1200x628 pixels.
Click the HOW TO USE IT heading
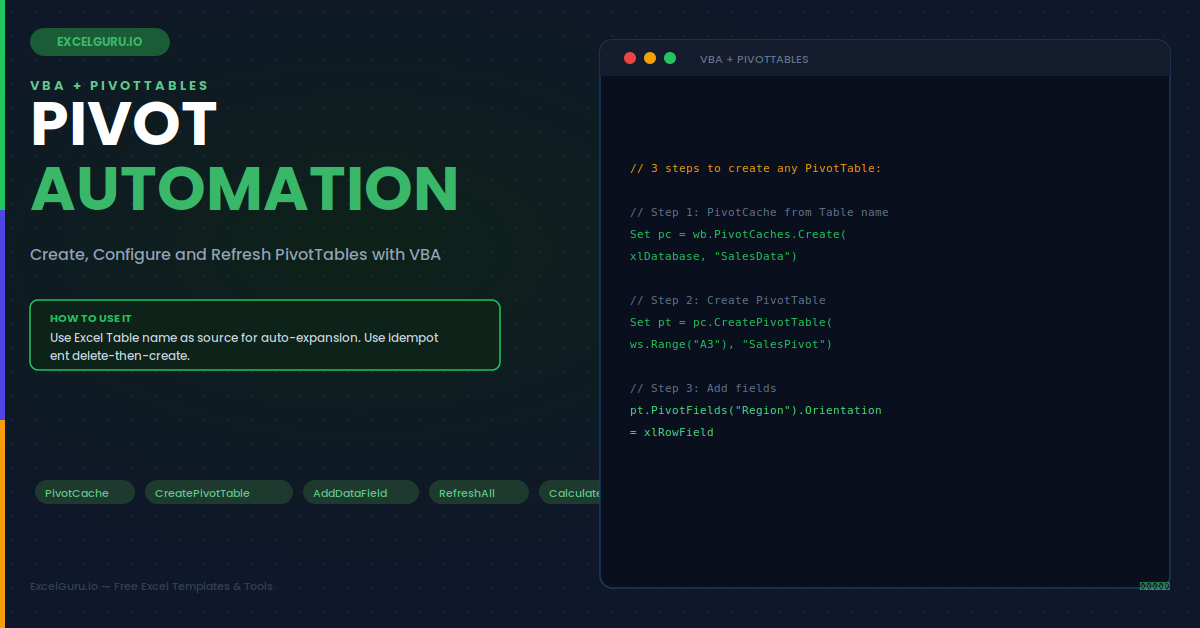[x=91, y=318]
